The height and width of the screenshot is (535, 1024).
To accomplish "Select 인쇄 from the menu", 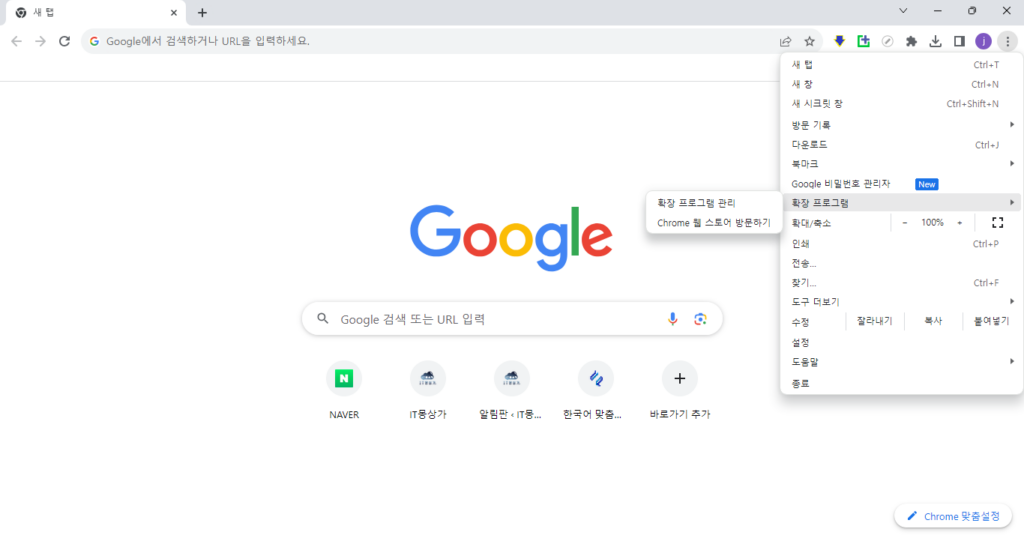I will click(x=902, y=244).
